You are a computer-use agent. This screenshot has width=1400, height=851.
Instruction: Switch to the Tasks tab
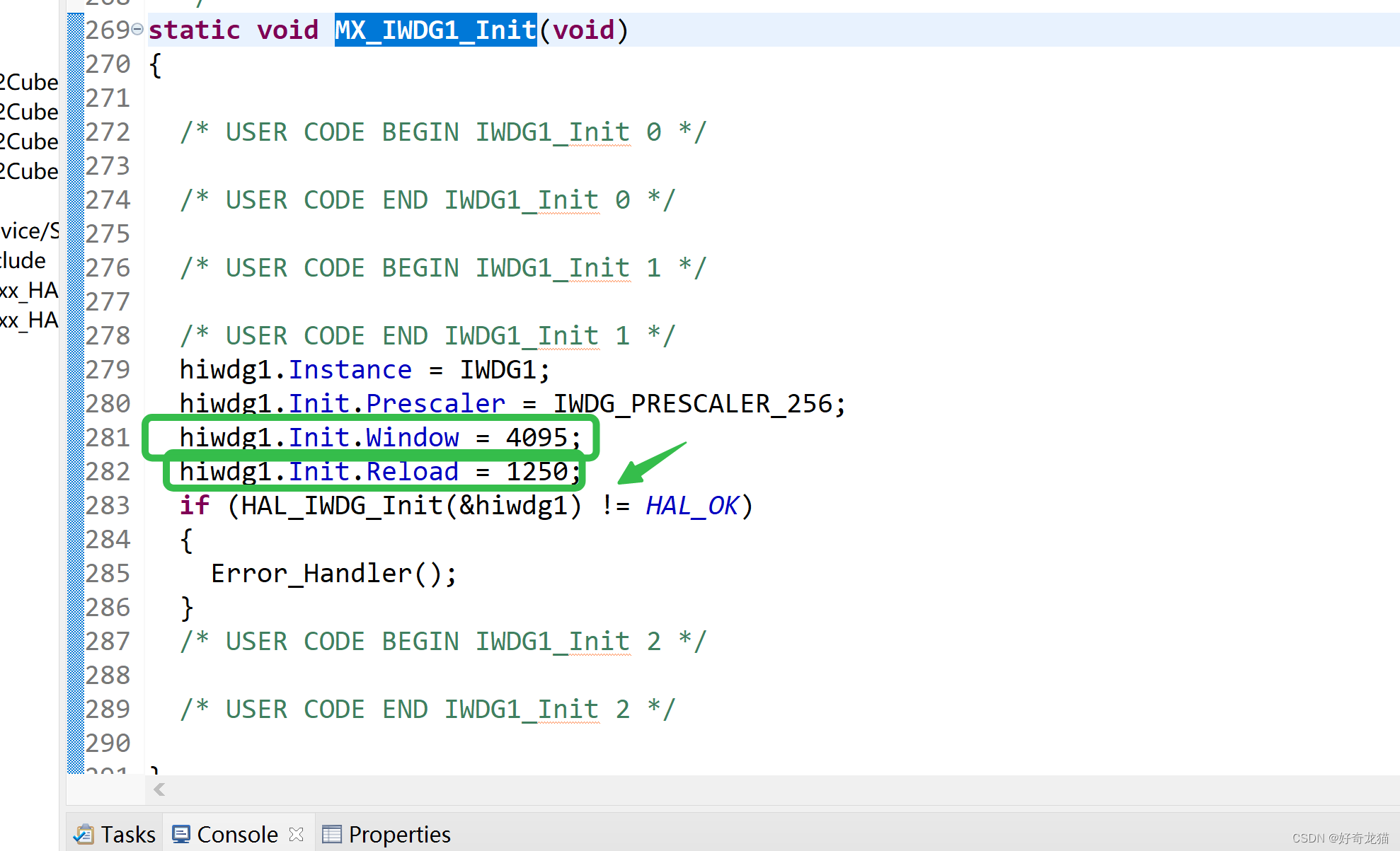click(x=127, y=835)
